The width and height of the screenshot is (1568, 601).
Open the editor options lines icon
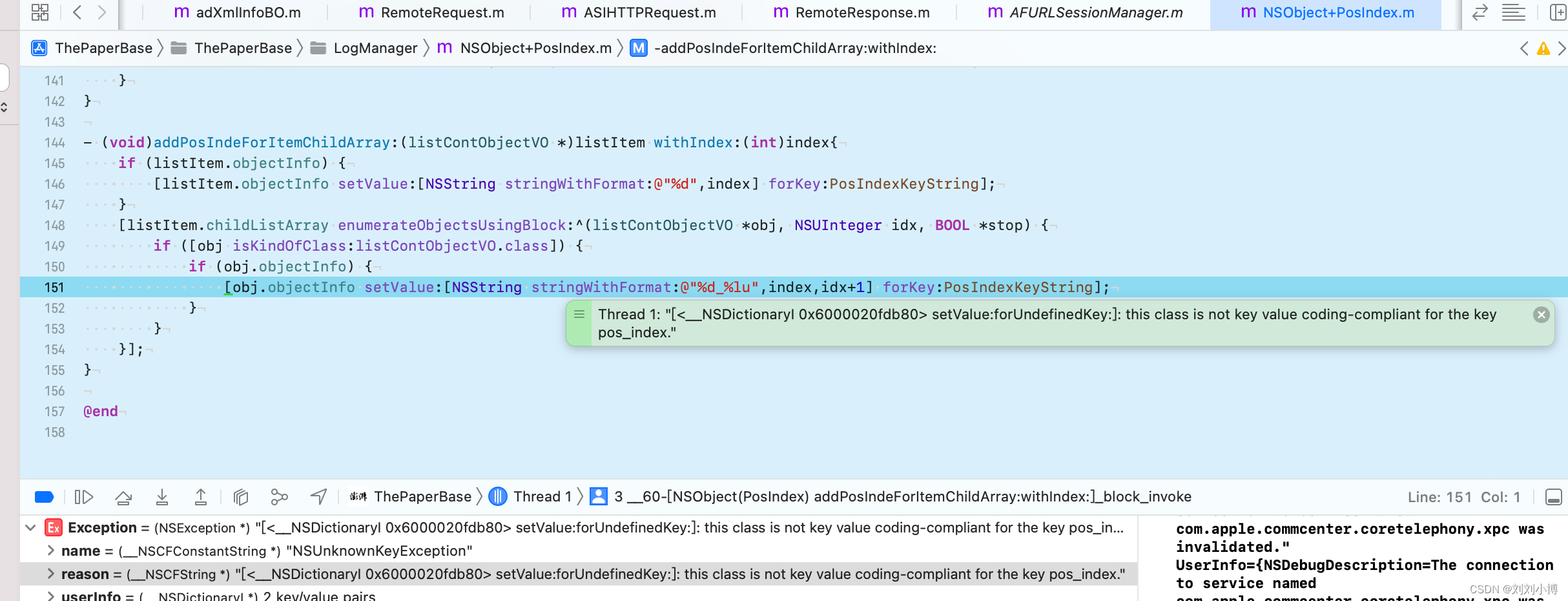pos(1513,12)
